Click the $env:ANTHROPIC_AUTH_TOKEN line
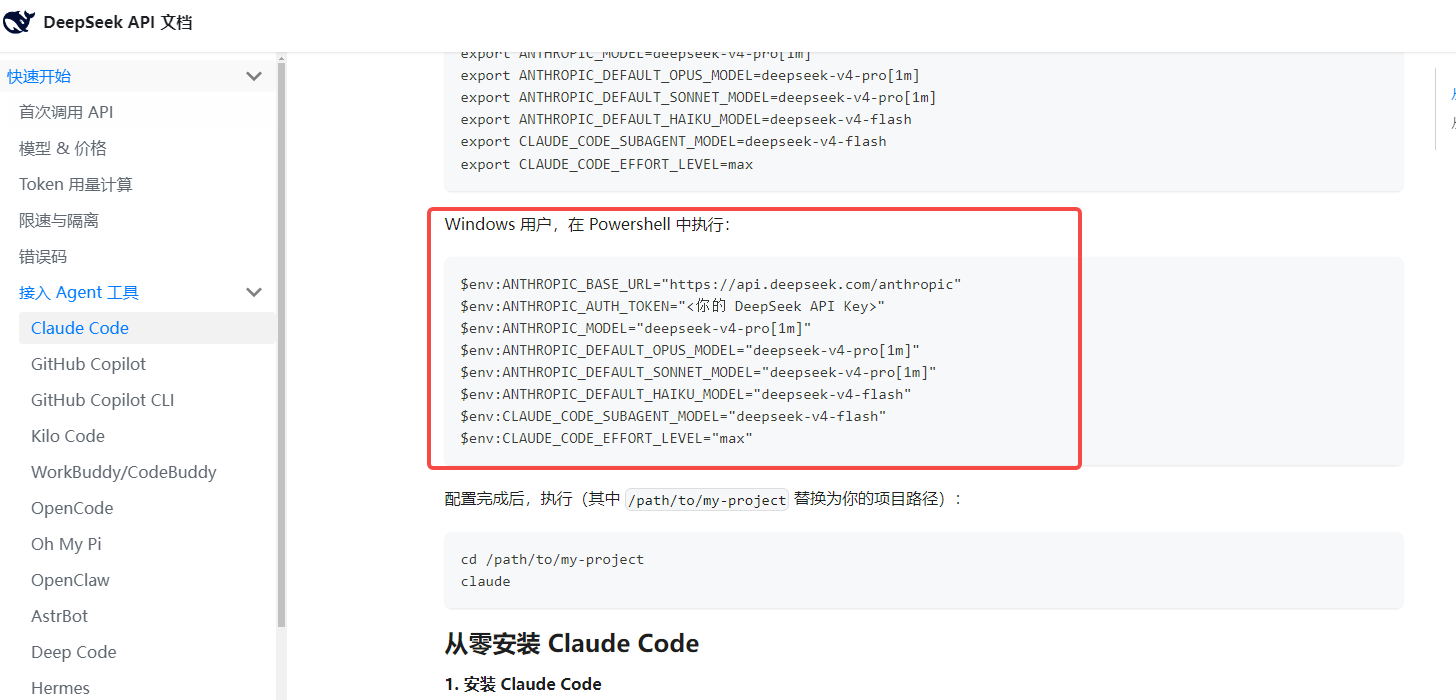Screen dimensions: 1456x700 pyautogui.click(x=673, y=306)
